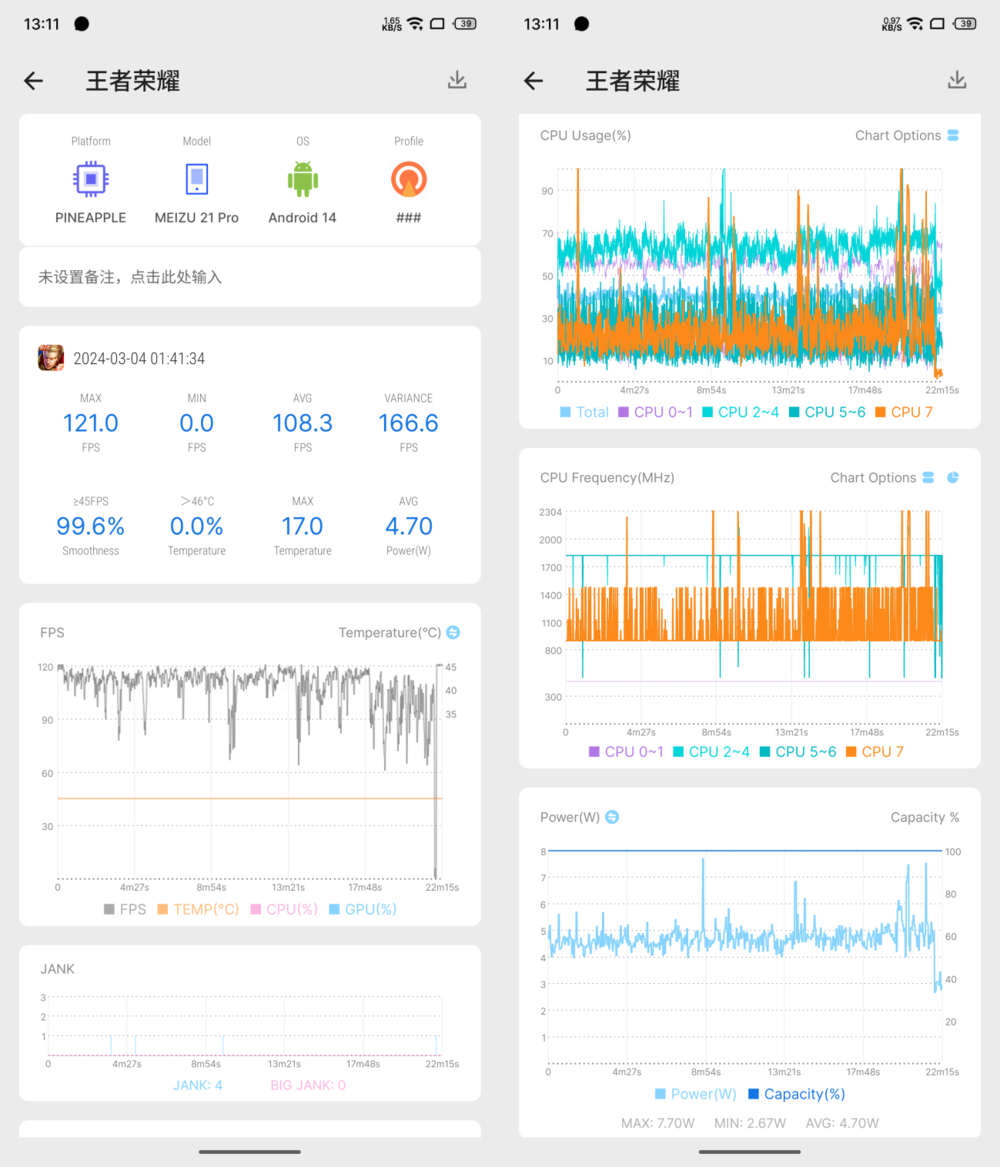
Task: Tap the VARIANCE 166.6 value
Action: click(x=408, y=423)
